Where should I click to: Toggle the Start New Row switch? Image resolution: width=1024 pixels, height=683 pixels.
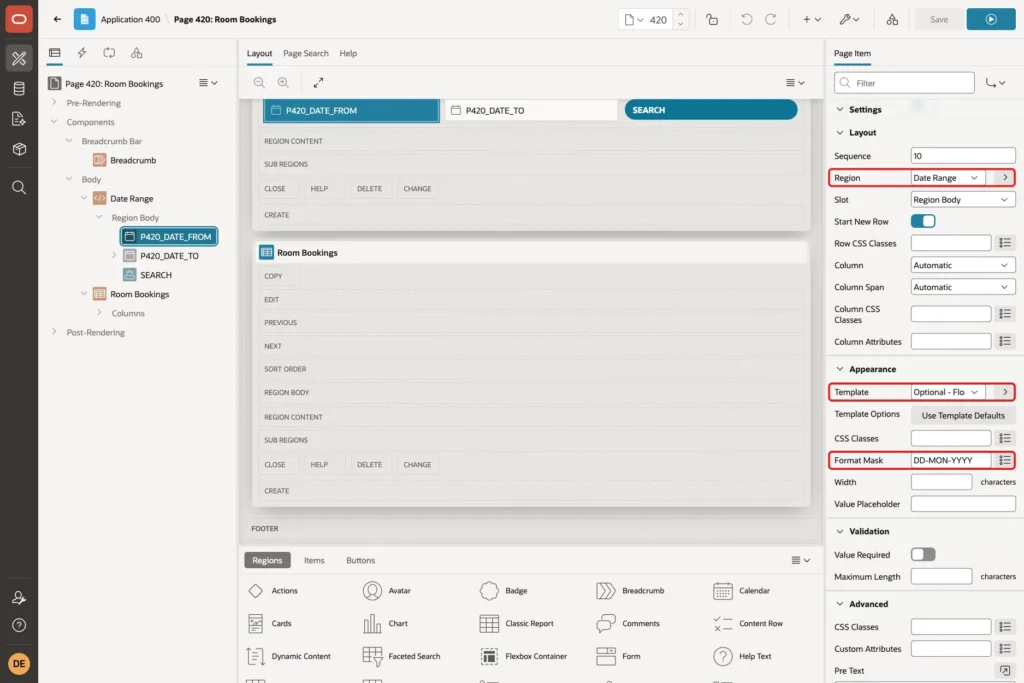923,221
